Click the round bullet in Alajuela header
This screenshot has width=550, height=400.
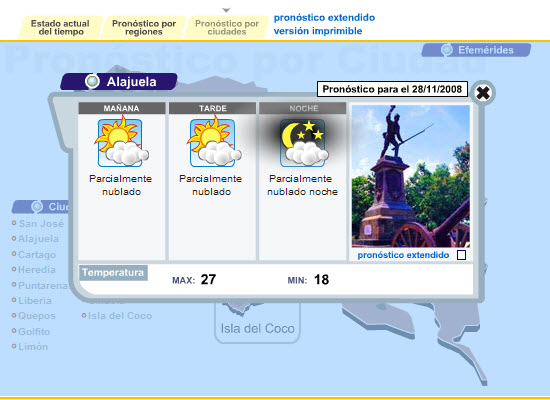coord(92,81)
